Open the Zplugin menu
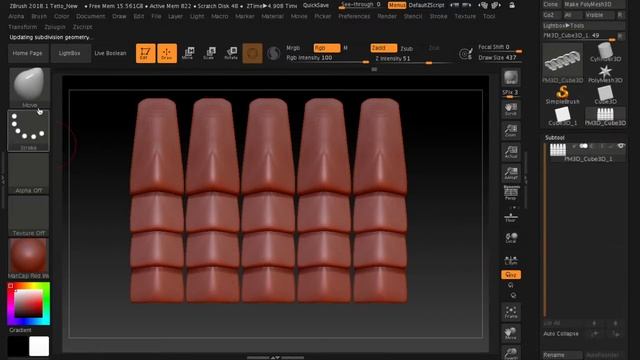Screen dimensions: 640x360 tap(55, 27)
